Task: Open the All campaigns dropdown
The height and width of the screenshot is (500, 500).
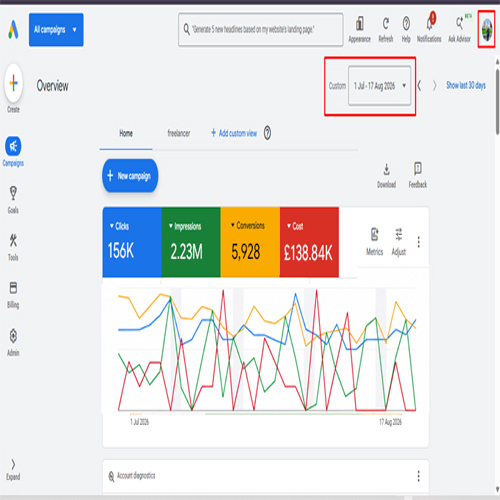Action: 56,30
